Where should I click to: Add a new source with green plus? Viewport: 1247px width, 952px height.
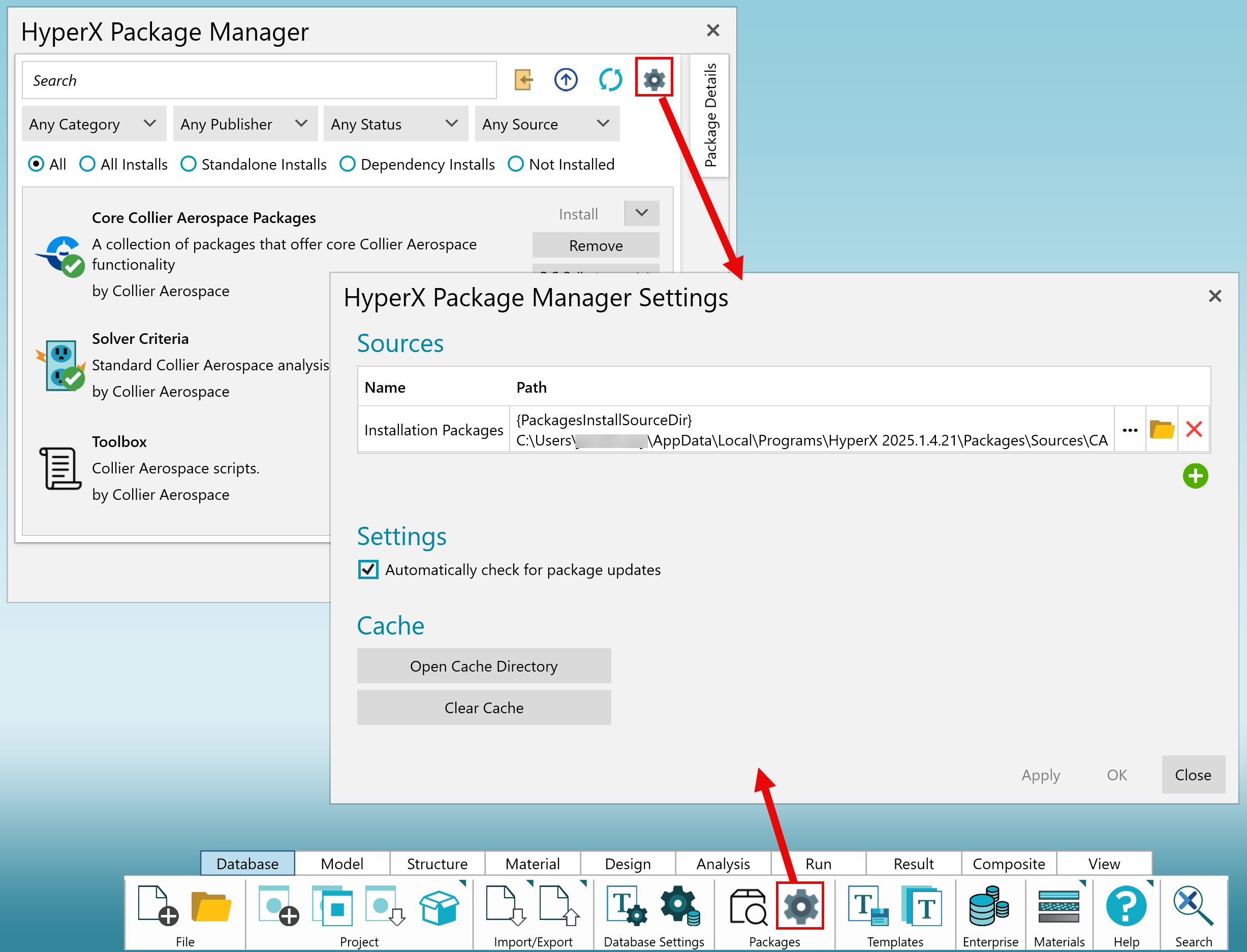(x=1195, y=475)
